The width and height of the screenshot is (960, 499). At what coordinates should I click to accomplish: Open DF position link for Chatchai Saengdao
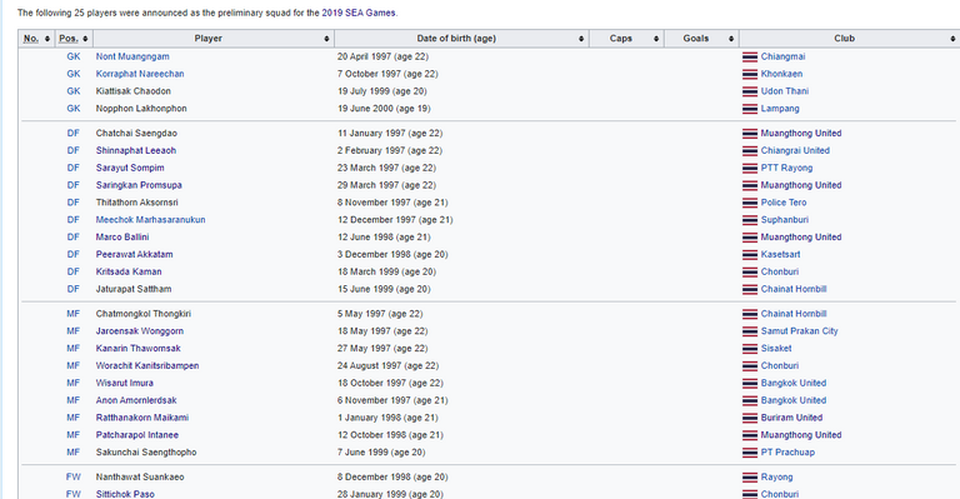point(73,133)
